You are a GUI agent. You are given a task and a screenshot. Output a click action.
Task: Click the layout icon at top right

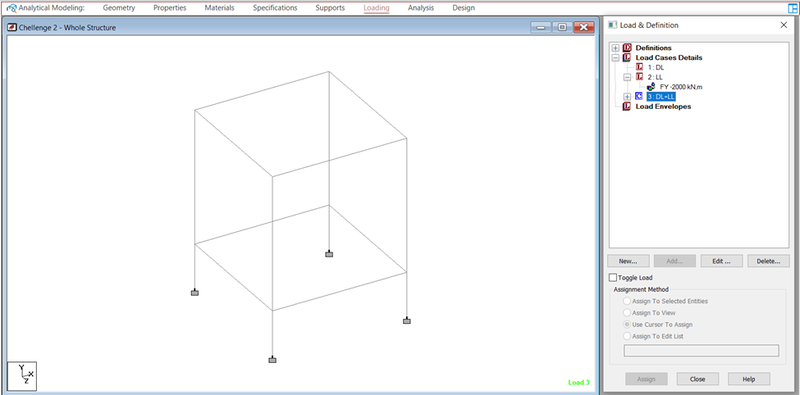coord(792,8)
